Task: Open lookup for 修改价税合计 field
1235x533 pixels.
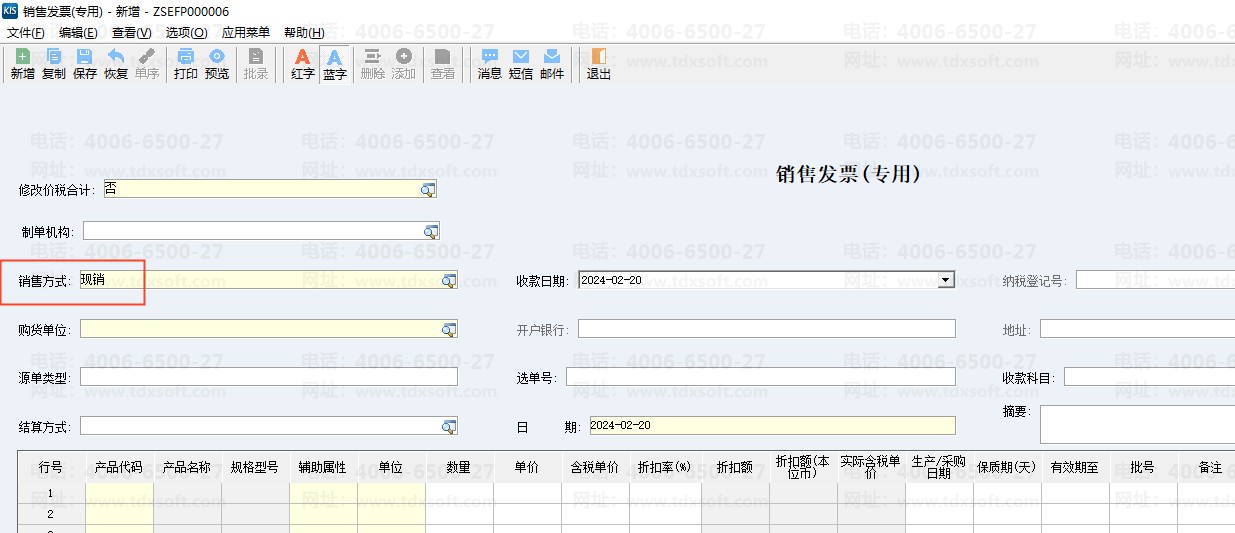Action: tap(428, 190)
